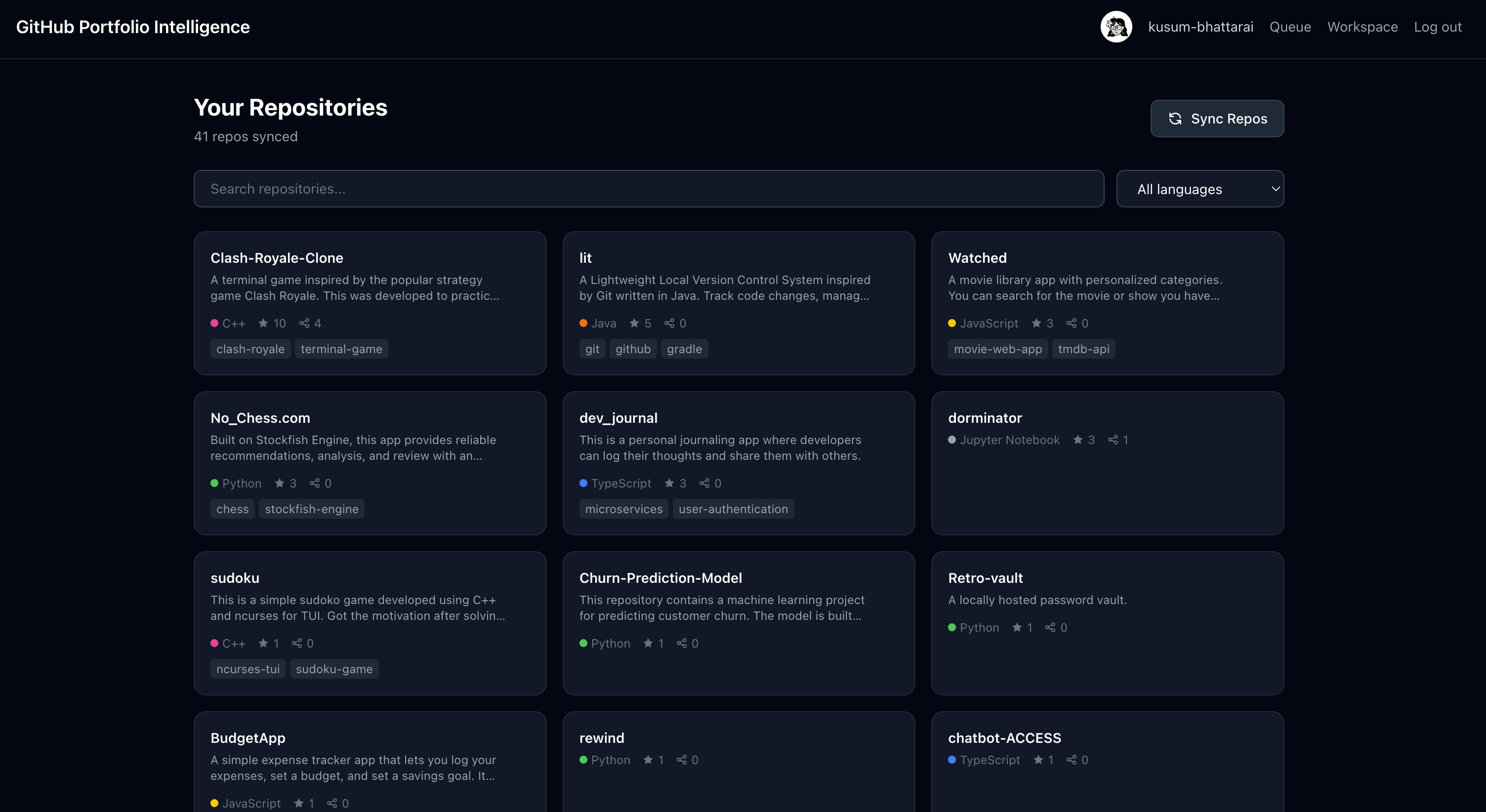Viewport: 1486px width, 812px height.
Task: Switch to the Workspace section
Action: pyautogui.click(x=1362, y=27)
